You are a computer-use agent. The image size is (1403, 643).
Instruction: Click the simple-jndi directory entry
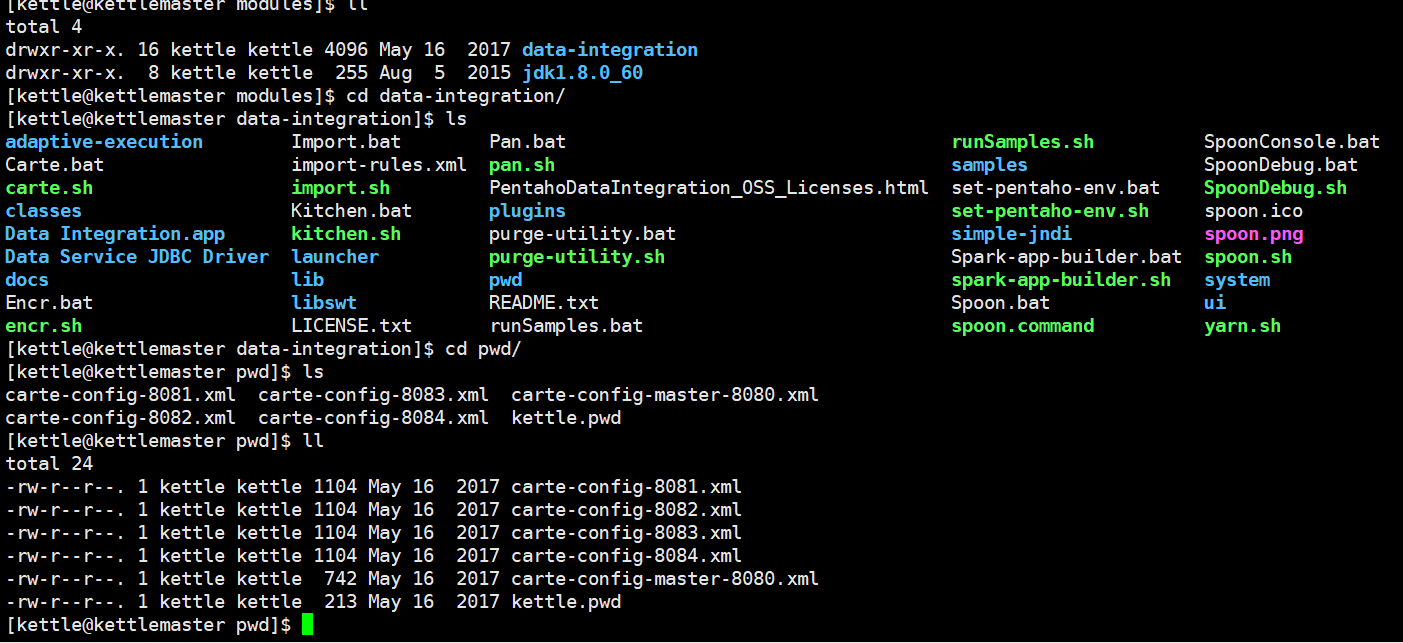tap(1012, 234)
